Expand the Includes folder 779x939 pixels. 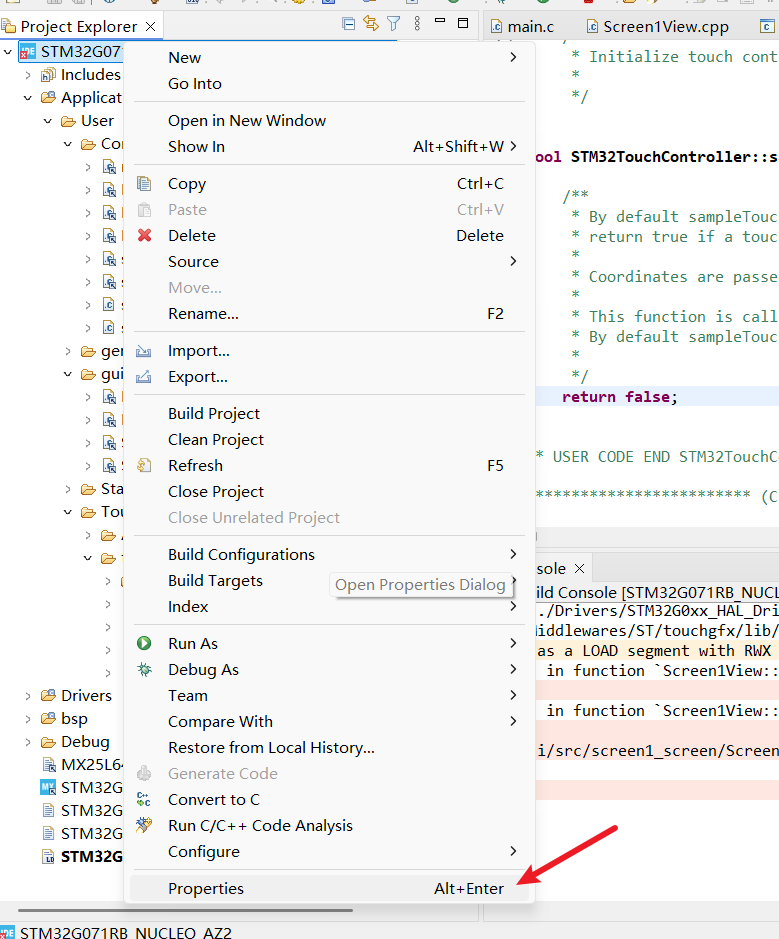(28, 75)
